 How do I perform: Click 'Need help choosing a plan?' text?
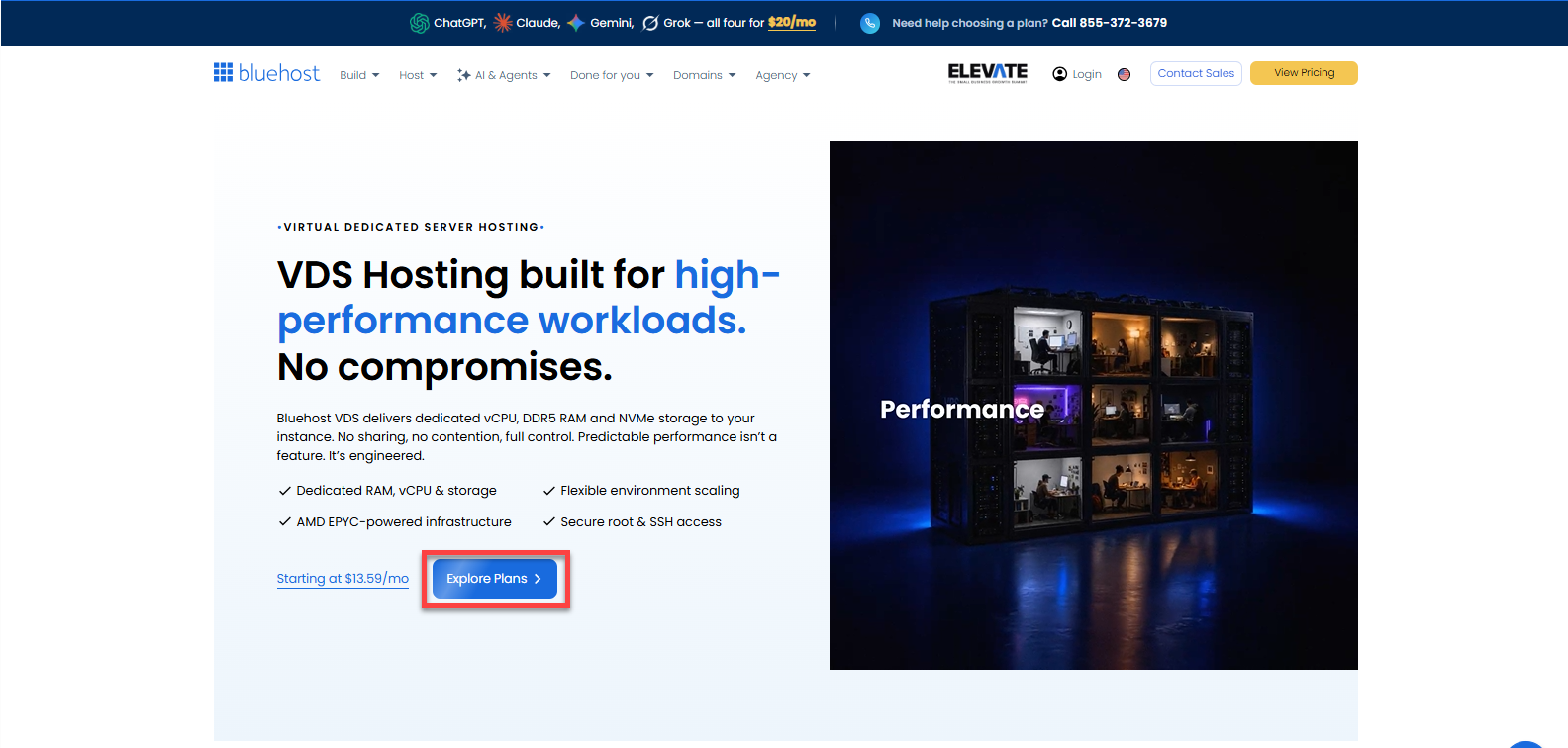[970, 23]
